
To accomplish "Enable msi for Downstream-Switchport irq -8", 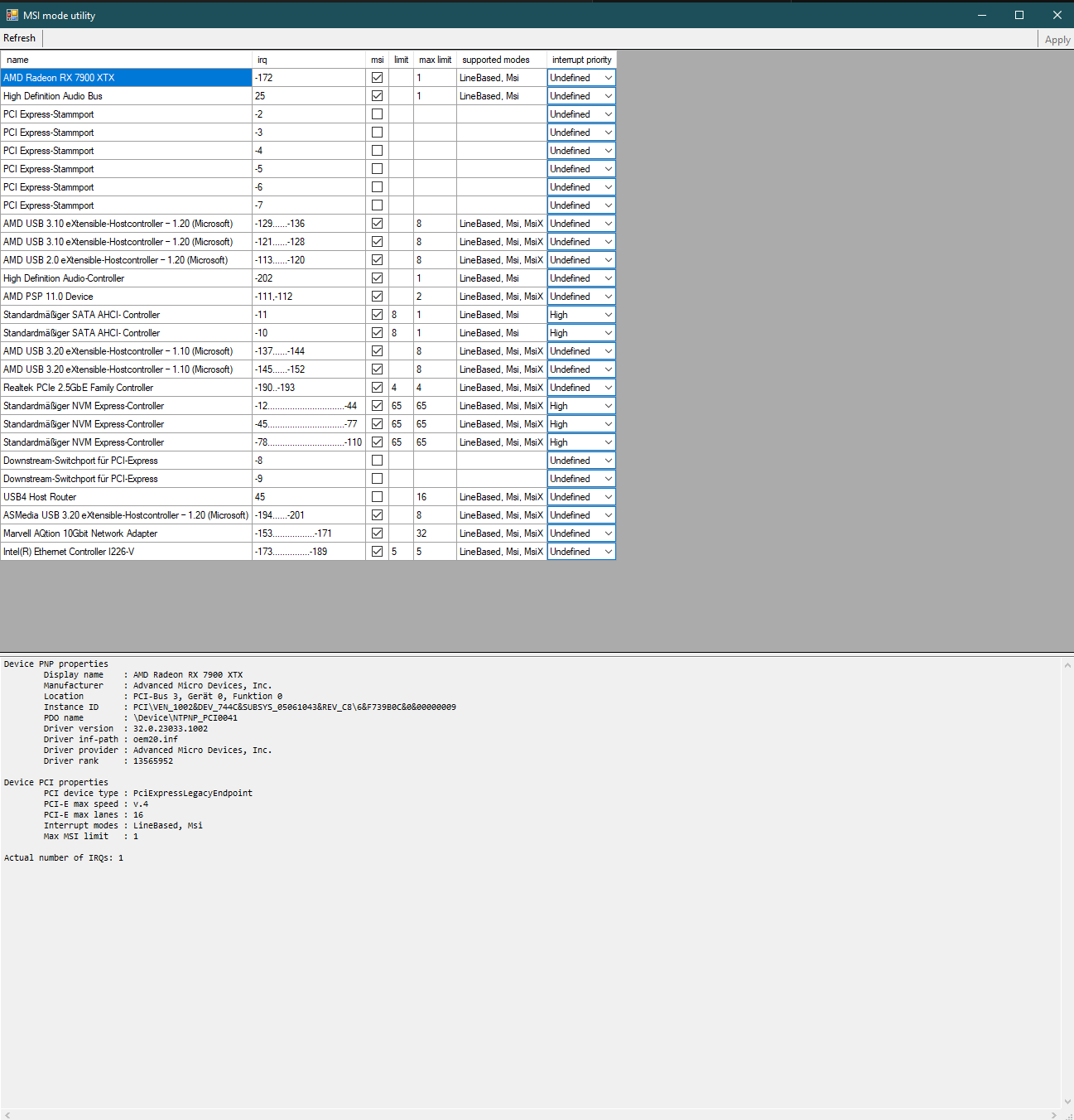I will (x=377, y=461).
